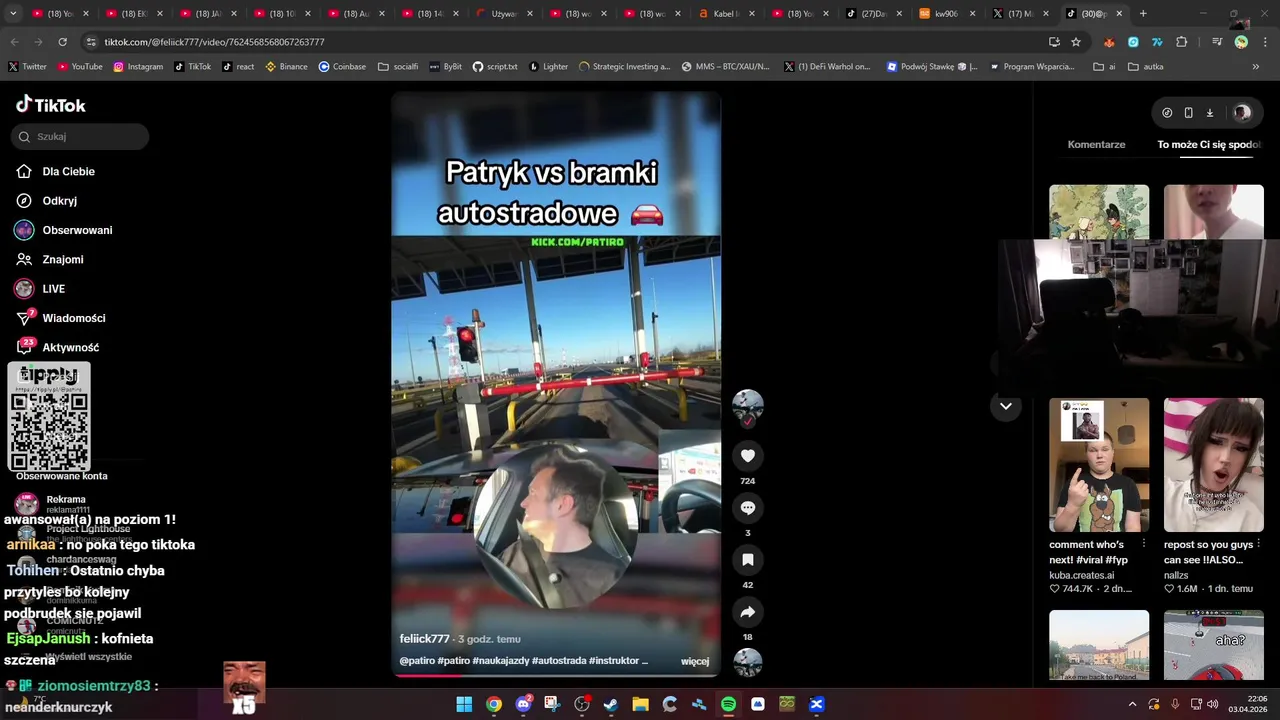Open Znajomi page
The width and height of the screenshot is (1280, 720).
pyautogui.click(x=62, y=259)
